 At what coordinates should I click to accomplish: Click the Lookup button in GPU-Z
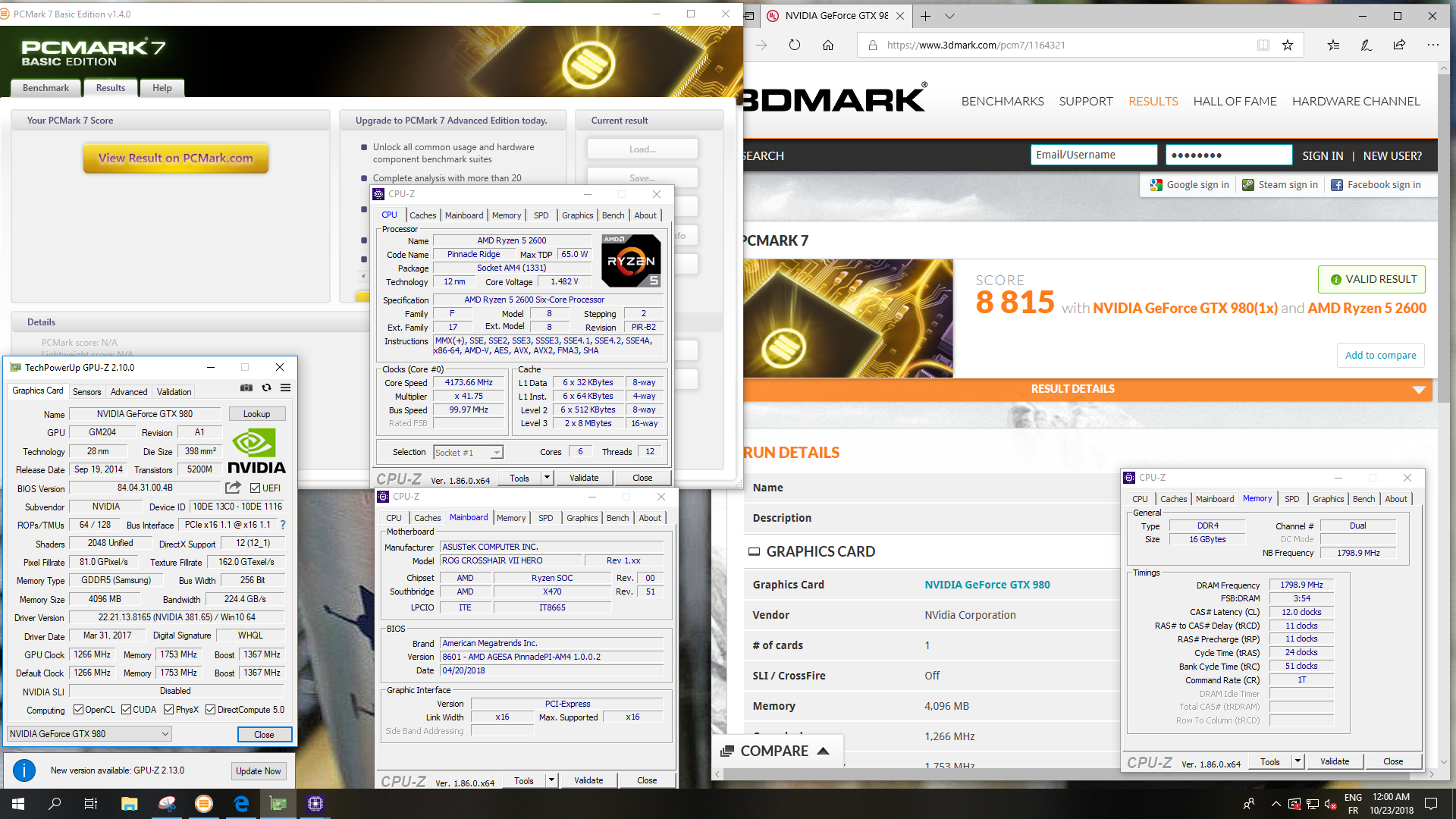(x=256, y=414)
